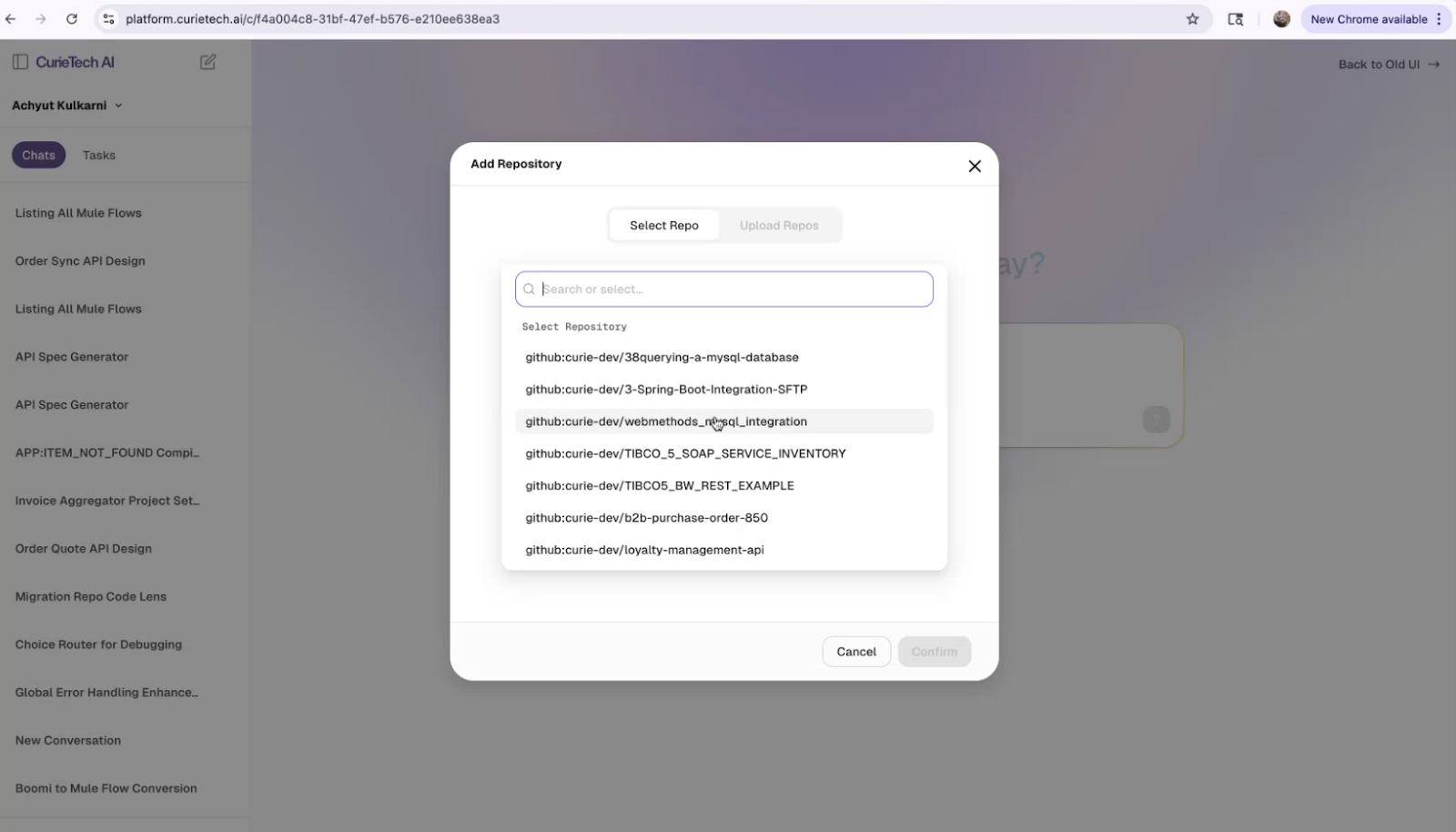Click the Cancel button in the dialog
Viewport: 1456px width, 832px height.
pyautogui.click(x=855, y=651)
